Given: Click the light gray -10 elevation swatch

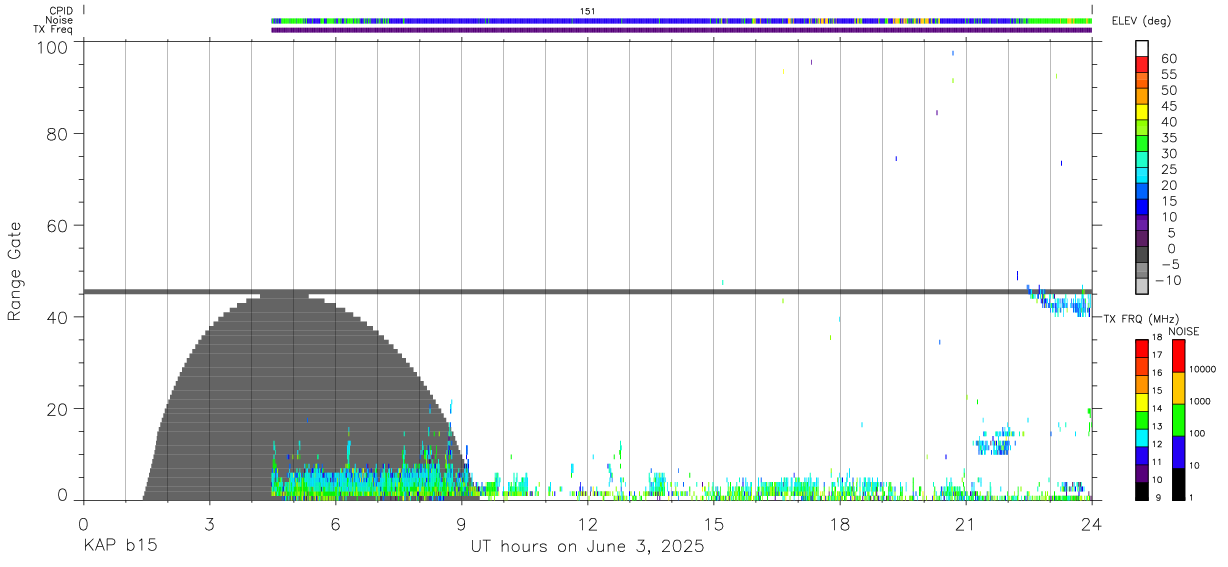Looking at the screenshot, I should (1142, 286).
